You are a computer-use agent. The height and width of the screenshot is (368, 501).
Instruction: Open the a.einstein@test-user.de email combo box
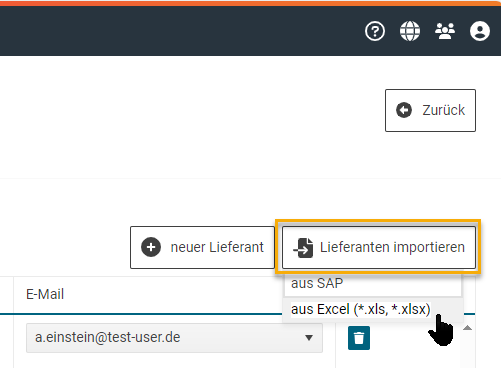pyautogui.click(x=174, y=338)
